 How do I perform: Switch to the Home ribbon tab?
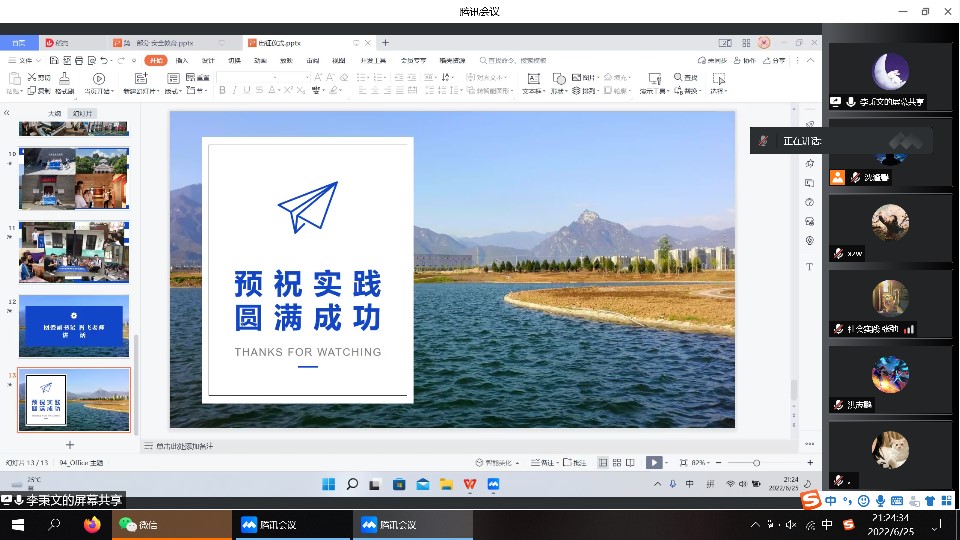tap(155, 61)
